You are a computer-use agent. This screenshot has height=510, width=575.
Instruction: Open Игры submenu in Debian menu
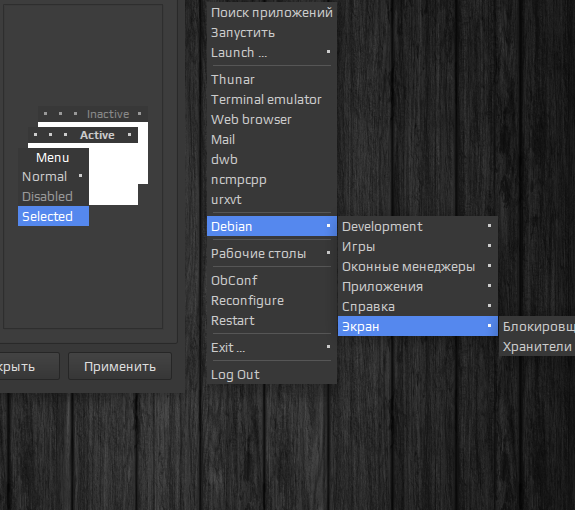click(x=418, y=246)
